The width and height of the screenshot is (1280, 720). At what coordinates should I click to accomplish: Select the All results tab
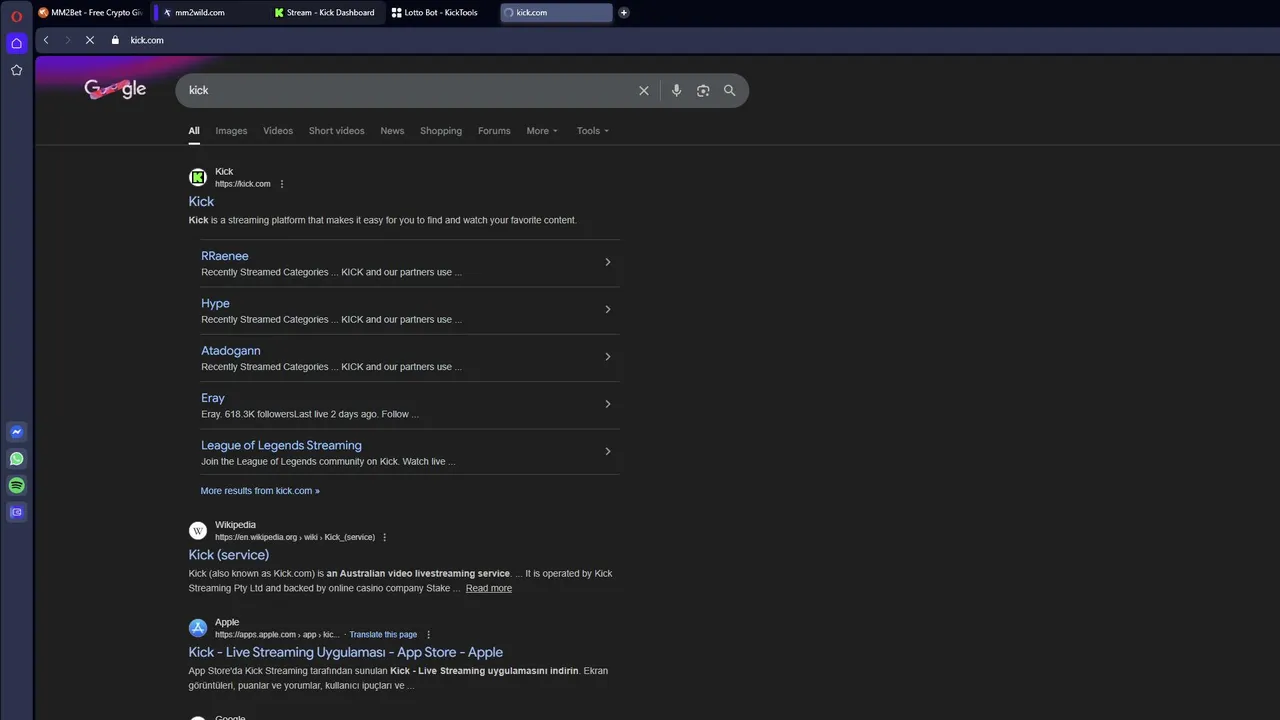point(194,131)
